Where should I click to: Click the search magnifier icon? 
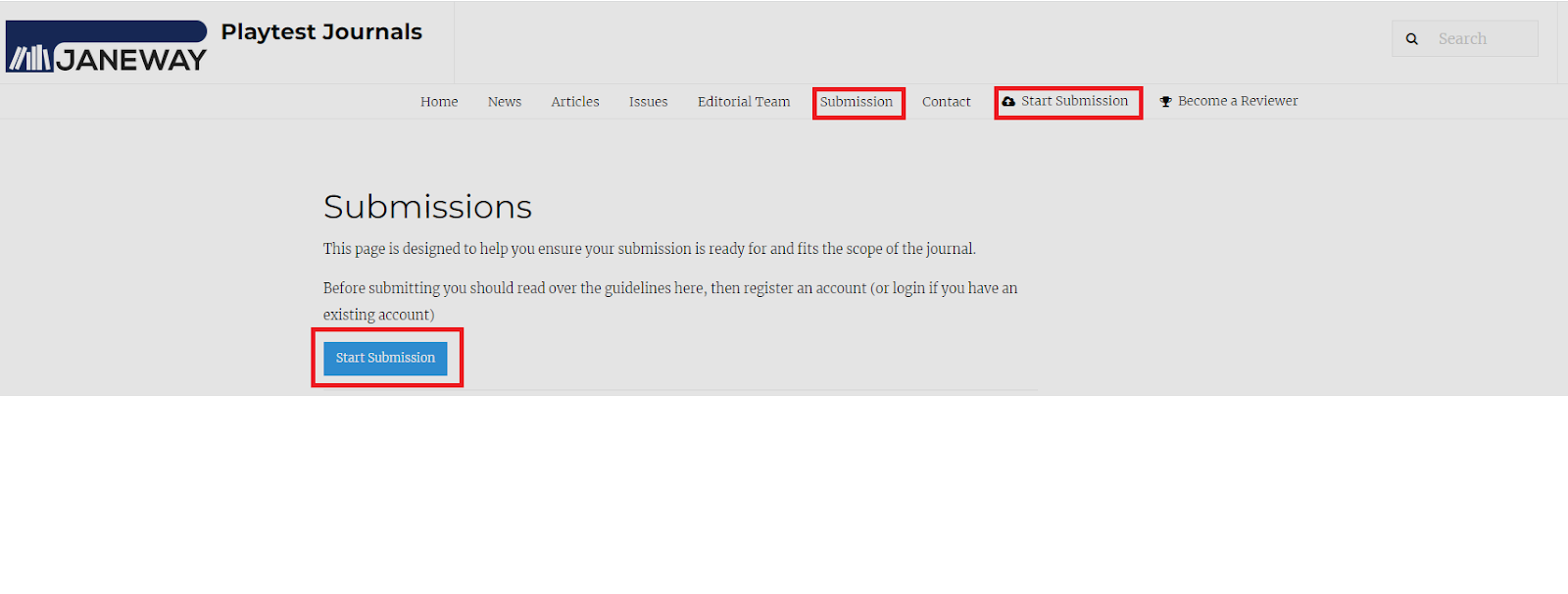(x=1412, y=39)
